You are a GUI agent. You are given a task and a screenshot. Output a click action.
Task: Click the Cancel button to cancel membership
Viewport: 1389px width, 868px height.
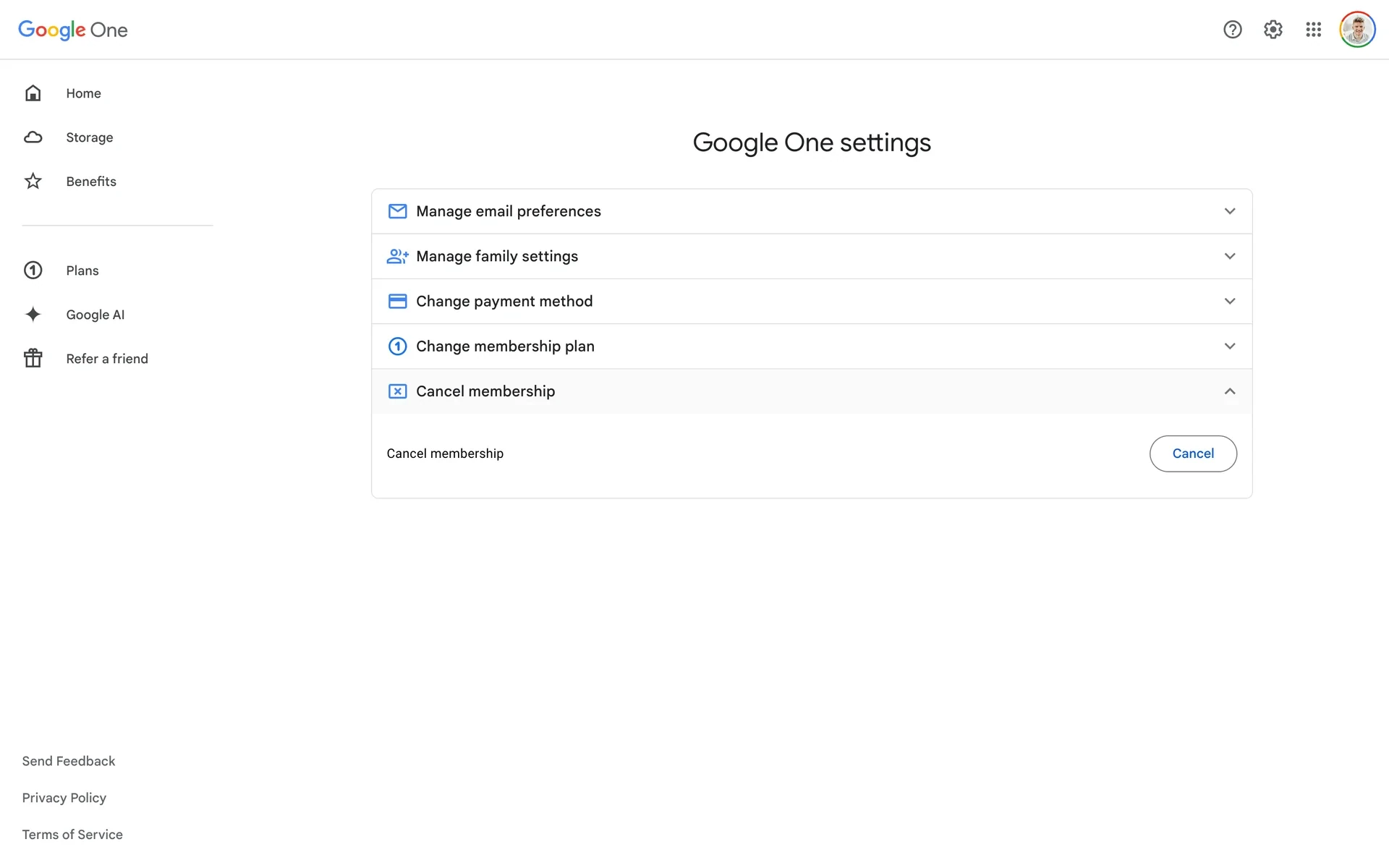coord(1193,454)
